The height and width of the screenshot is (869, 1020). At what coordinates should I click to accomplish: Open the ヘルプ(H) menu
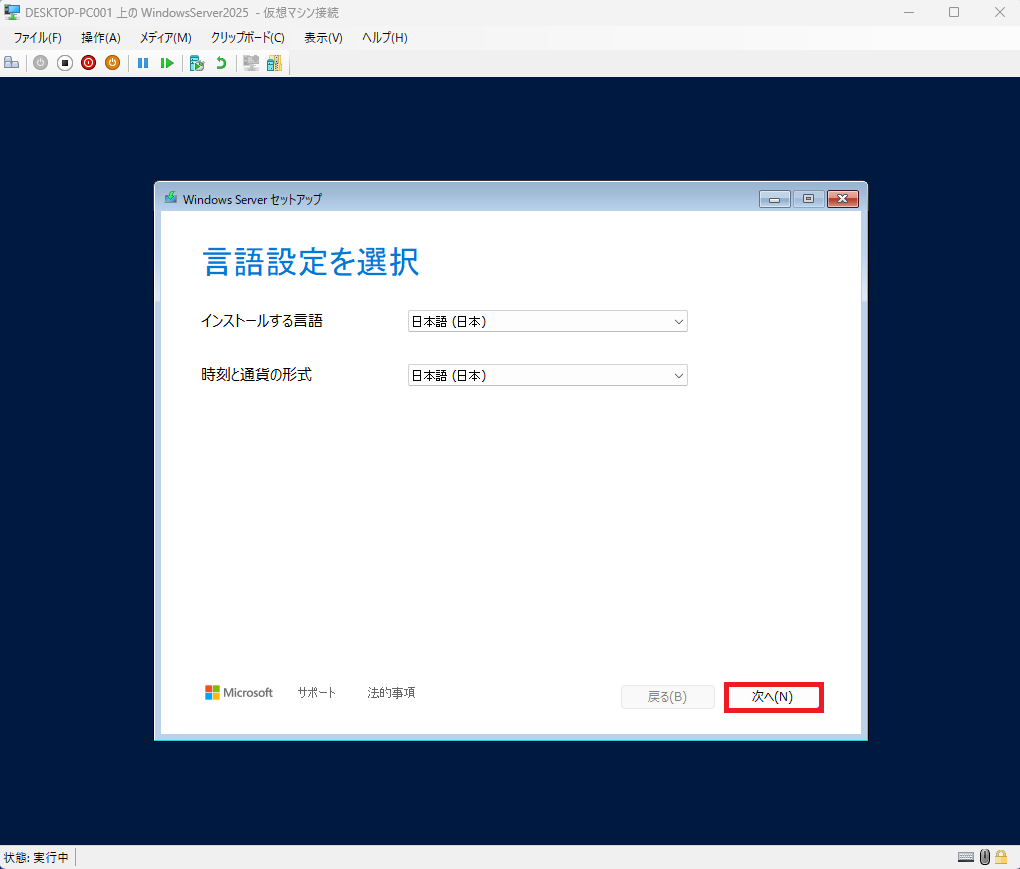tap(384, 38)
